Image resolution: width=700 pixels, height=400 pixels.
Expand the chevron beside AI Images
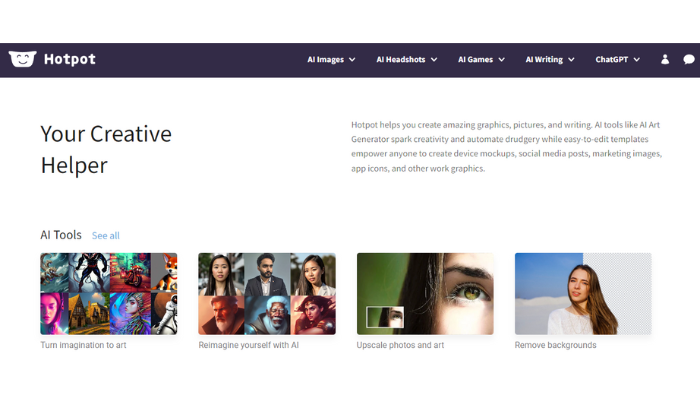[352, 59]
